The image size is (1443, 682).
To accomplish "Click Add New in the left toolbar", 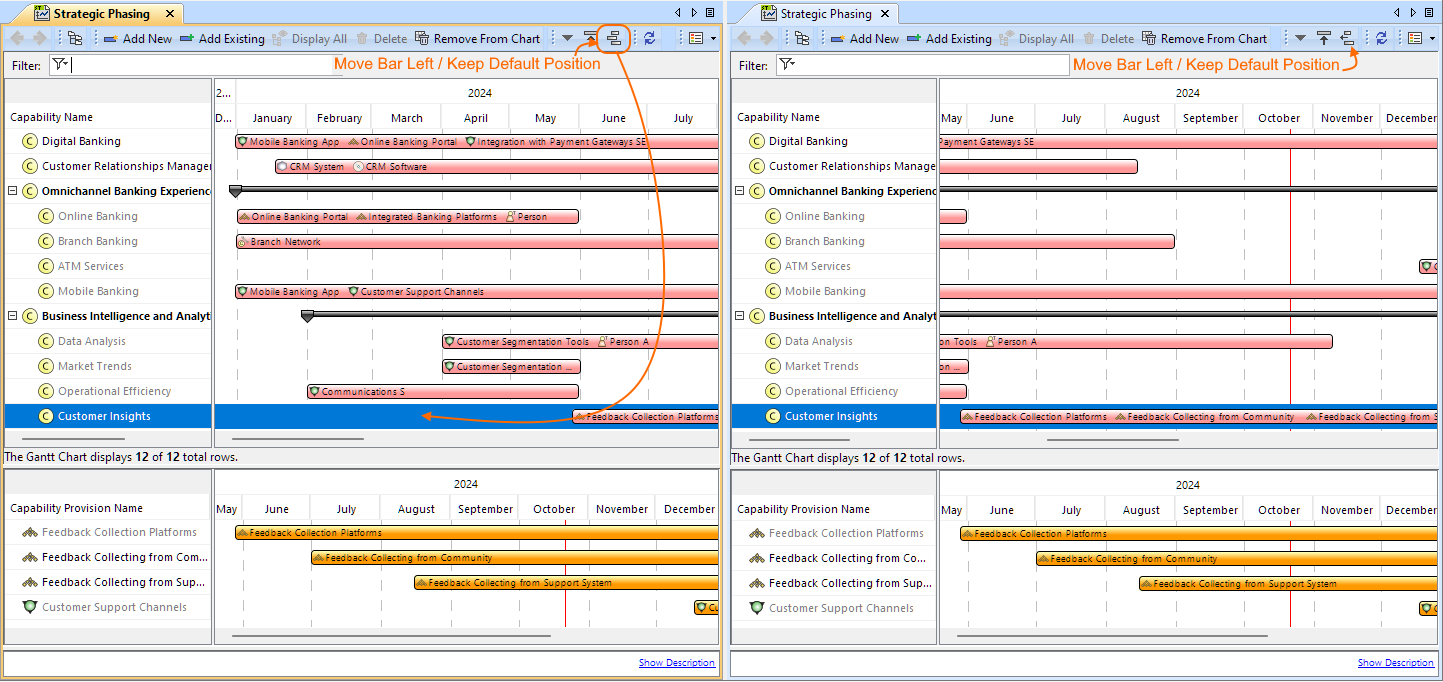I will (x=137, y=39).
